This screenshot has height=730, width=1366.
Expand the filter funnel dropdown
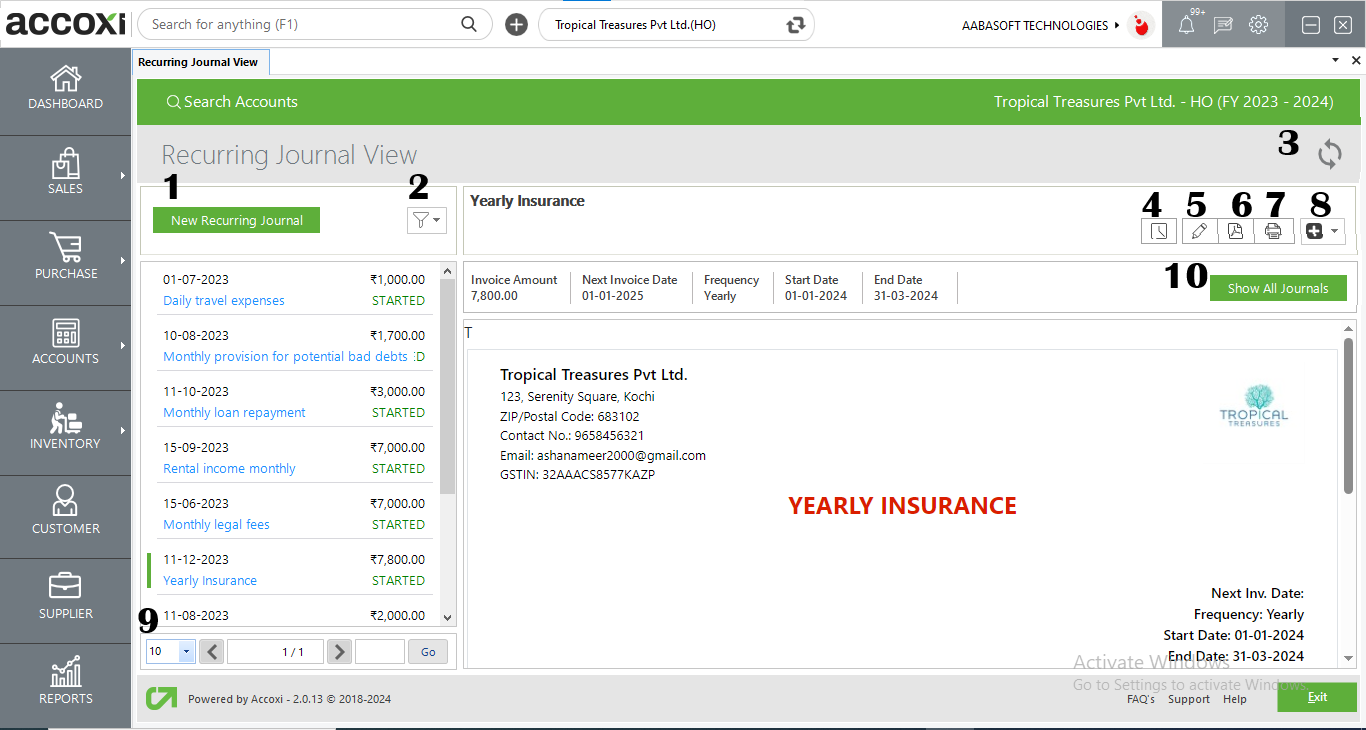[x=426, y=220]
